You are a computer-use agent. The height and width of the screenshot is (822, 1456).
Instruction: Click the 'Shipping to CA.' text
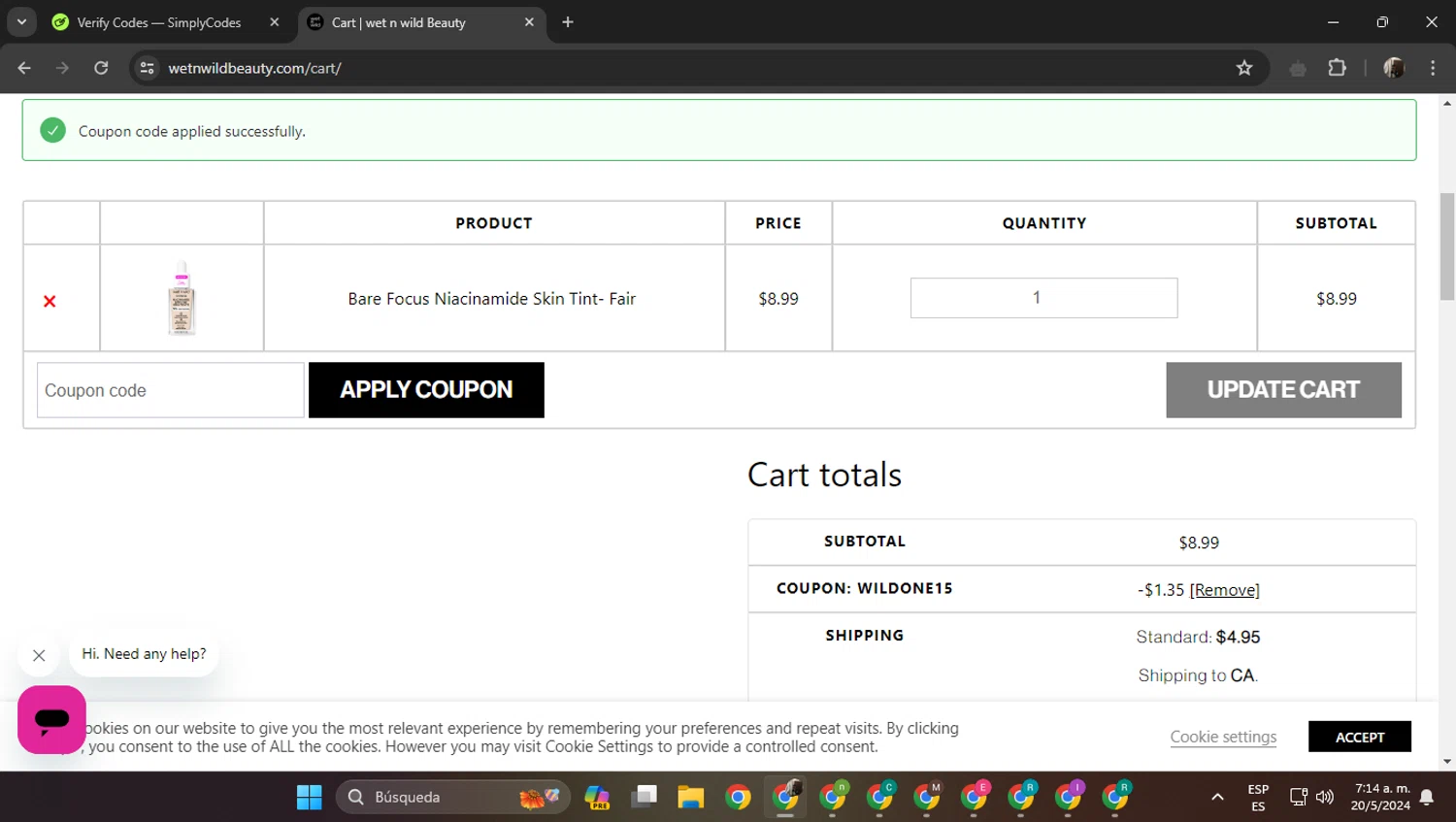[x=1198, y=675]
